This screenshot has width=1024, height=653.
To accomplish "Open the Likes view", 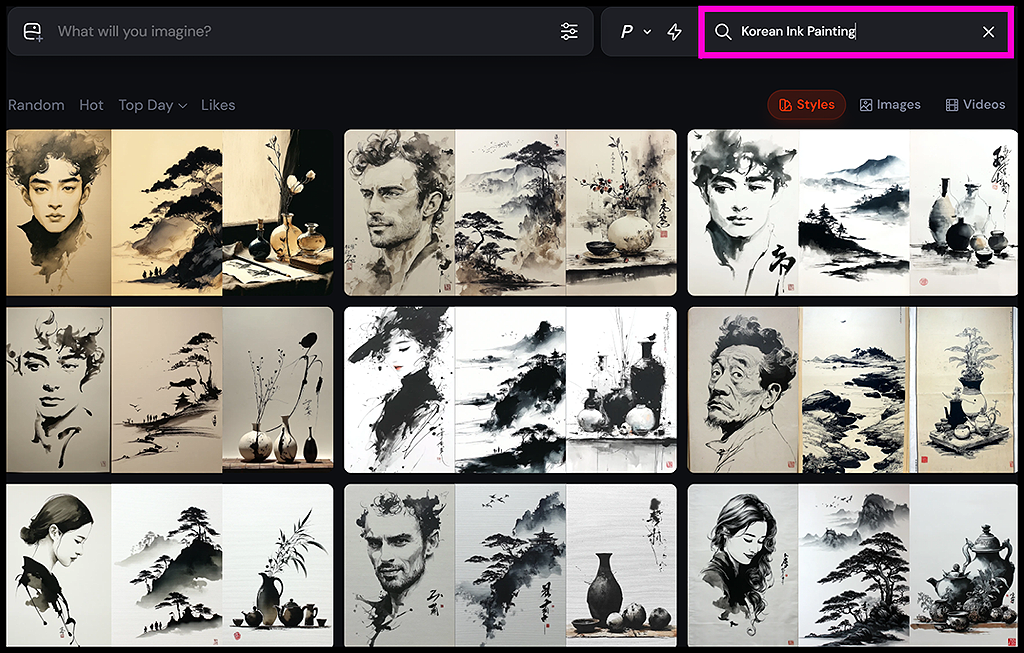I will coord(218,105).
